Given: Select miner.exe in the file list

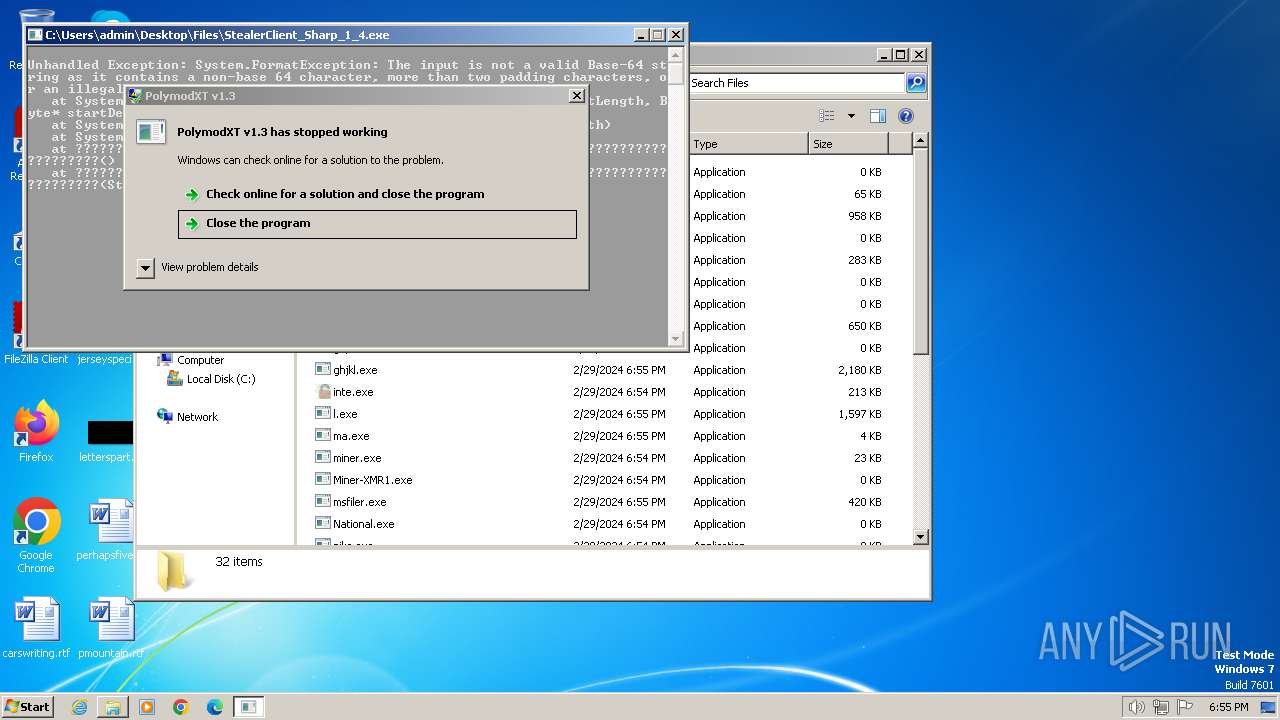Looking at the screenshot, I should tap(357, 458).
